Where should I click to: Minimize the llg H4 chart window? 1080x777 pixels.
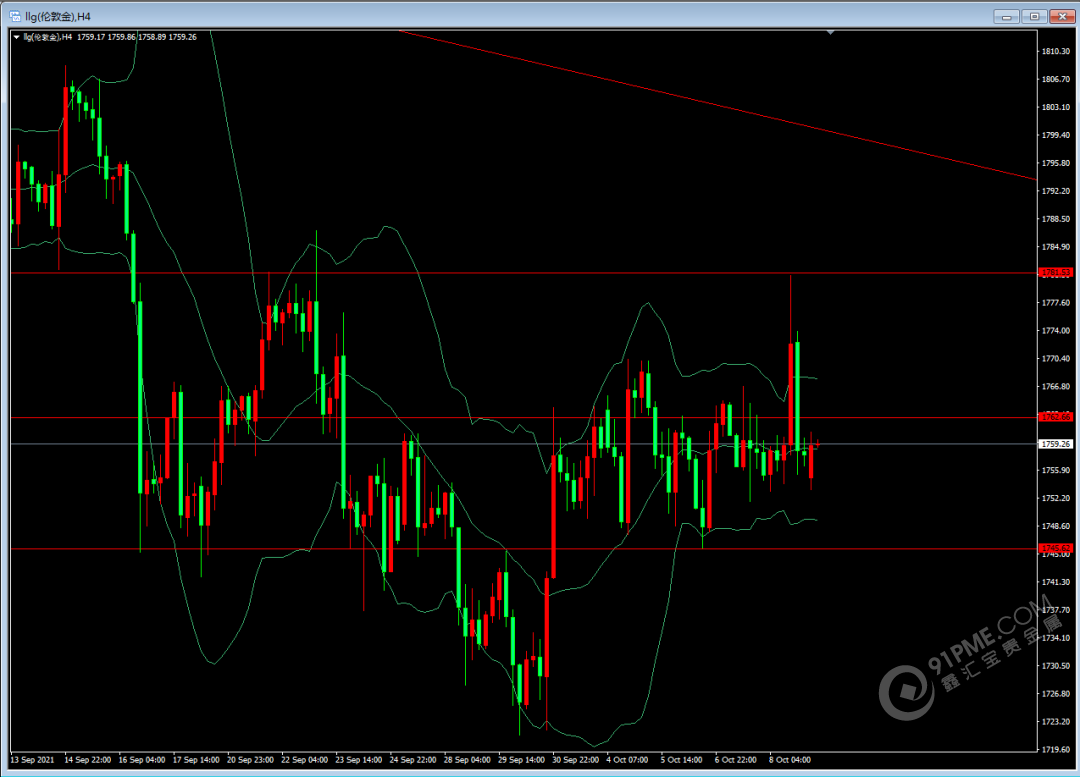coord(1006,16)
